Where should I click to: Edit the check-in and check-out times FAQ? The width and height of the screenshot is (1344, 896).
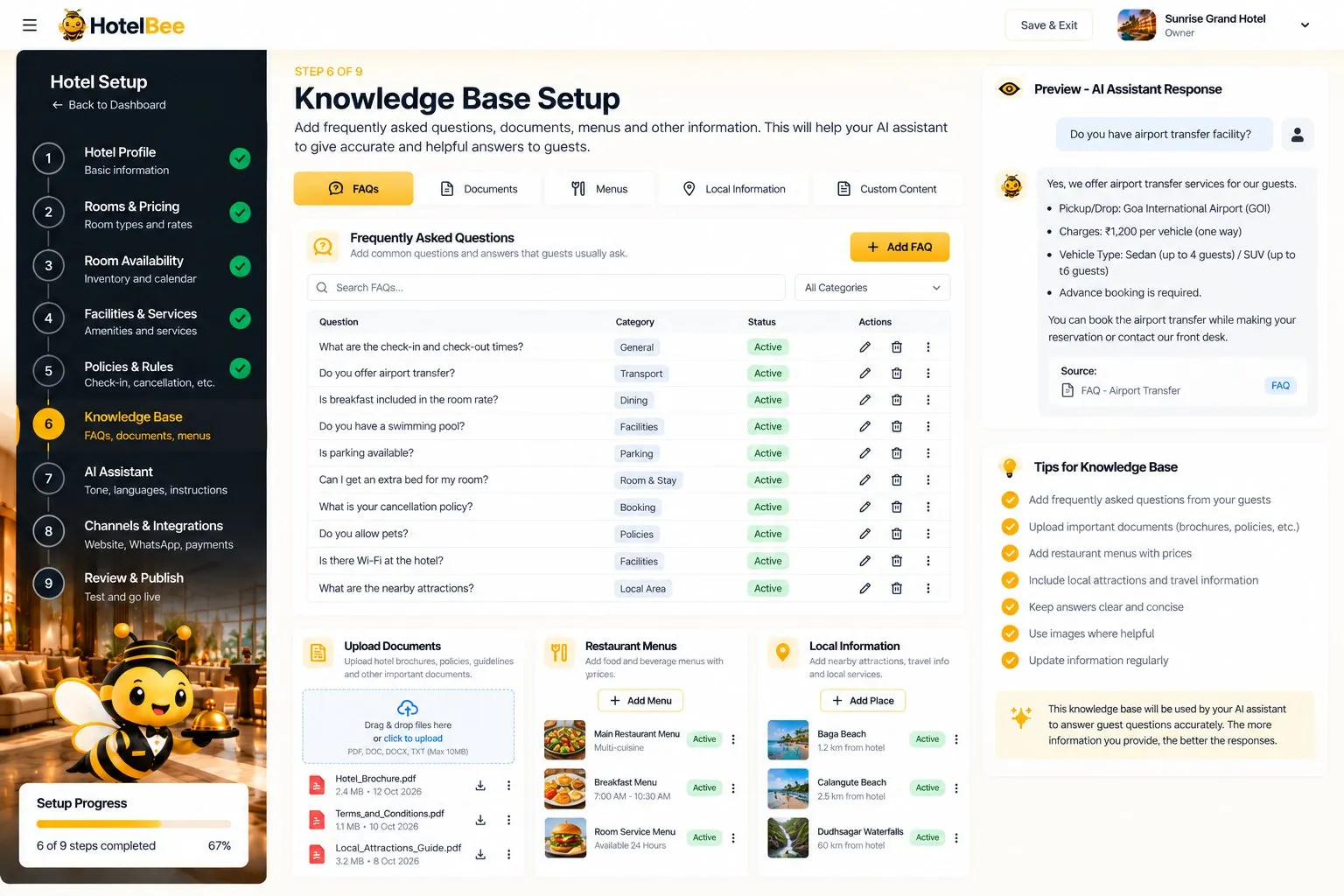coord(864,347)
